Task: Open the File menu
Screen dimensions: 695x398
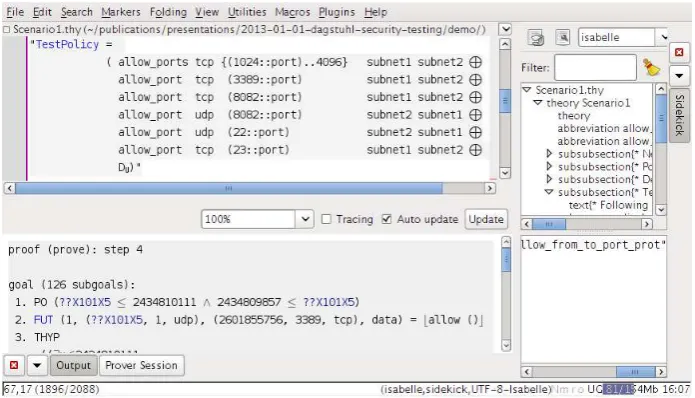Action: [15, 12]
